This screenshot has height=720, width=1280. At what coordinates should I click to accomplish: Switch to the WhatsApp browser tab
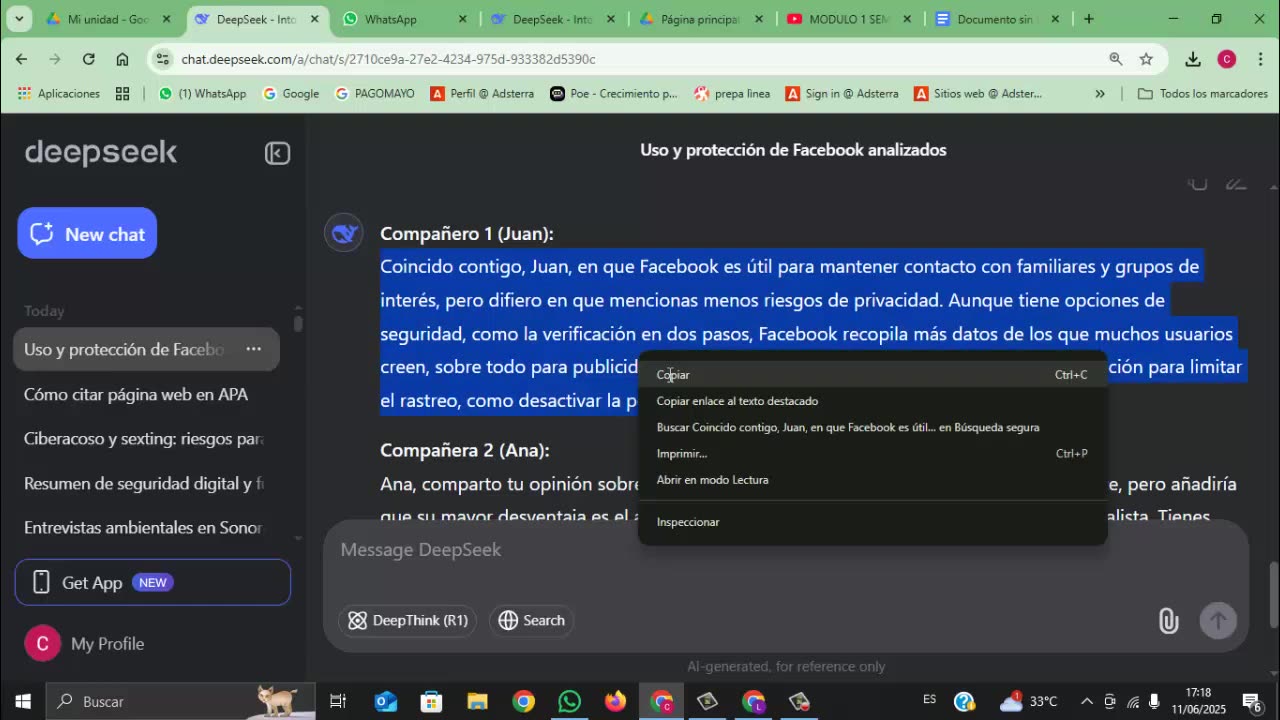click(x=404, y=19)
